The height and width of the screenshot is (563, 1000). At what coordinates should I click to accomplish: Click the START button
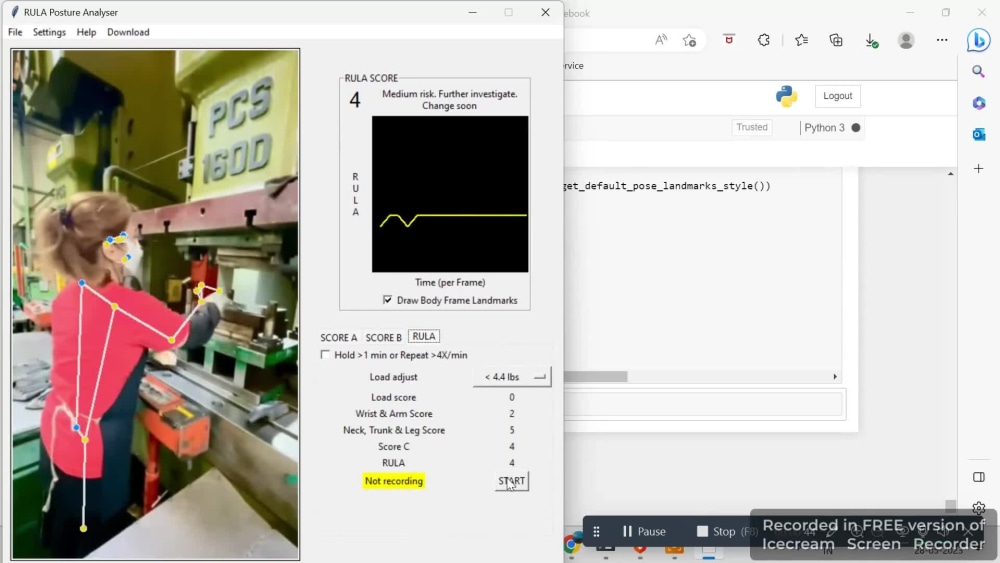pos(511,481)
